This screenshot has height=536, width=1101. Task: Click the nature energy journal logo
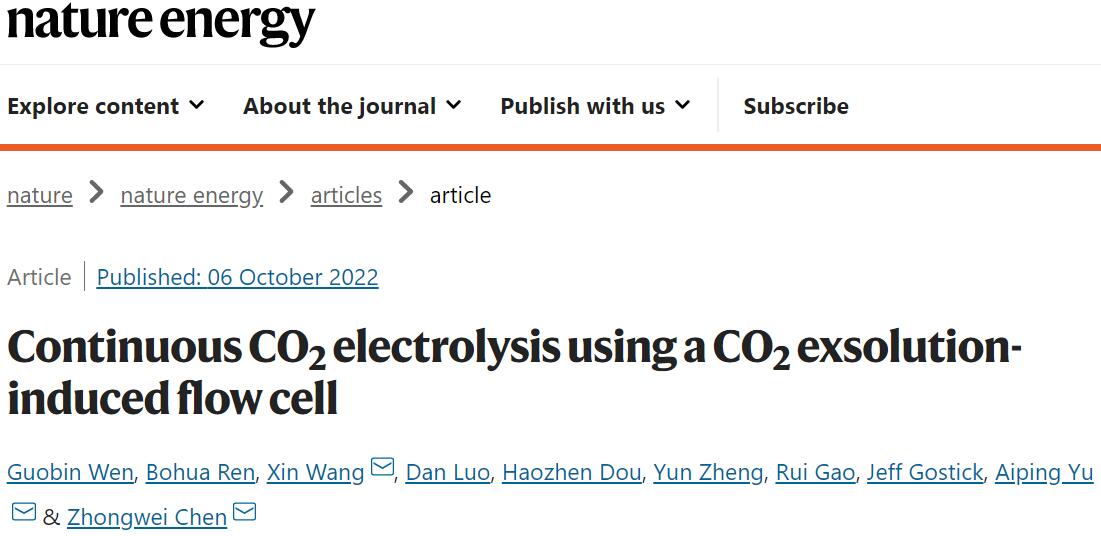pos(161,22)
